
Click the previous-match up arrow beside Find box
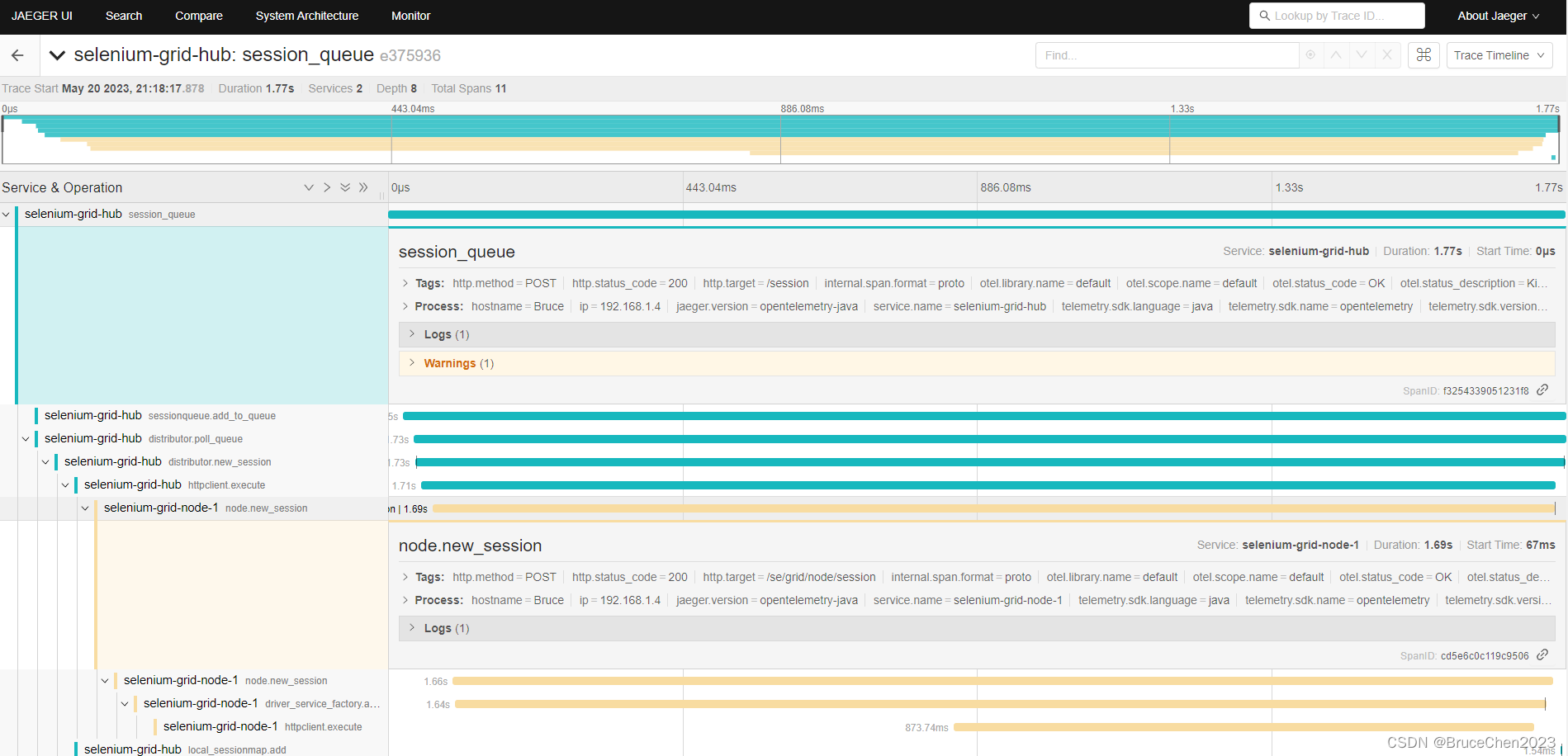coord(1335,55)
